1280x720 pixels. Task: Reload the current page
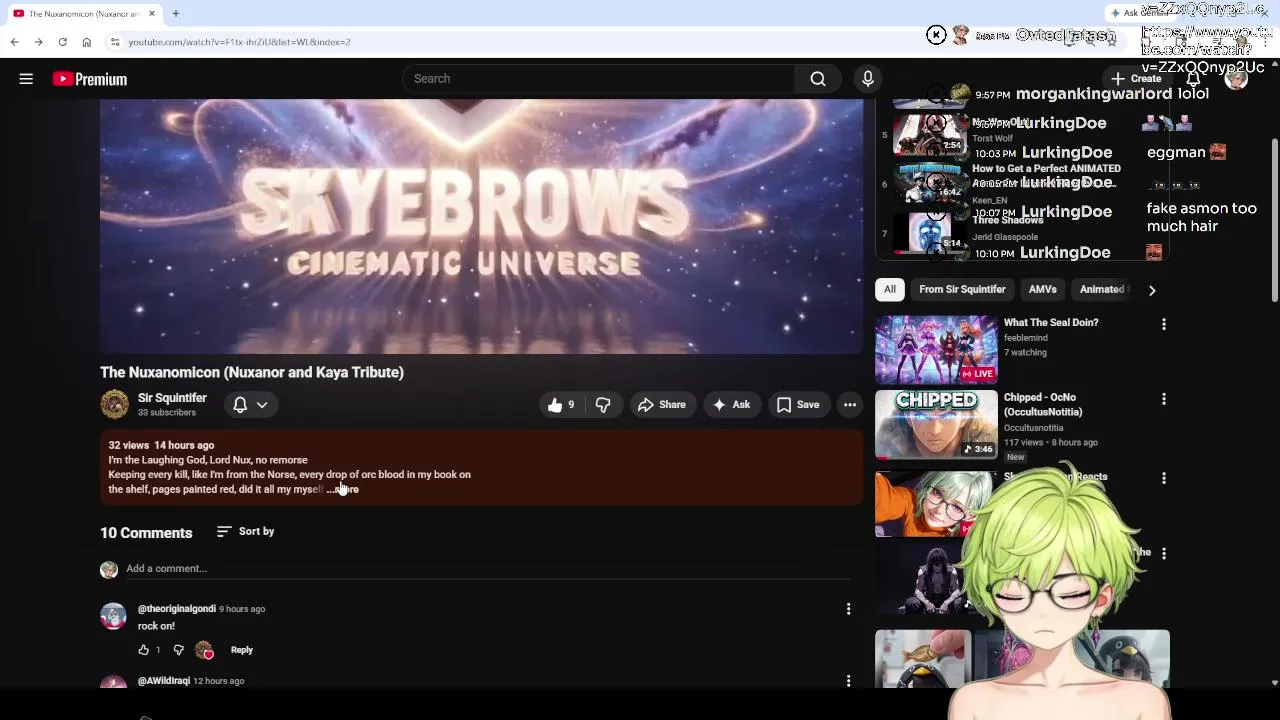(62, 42)
